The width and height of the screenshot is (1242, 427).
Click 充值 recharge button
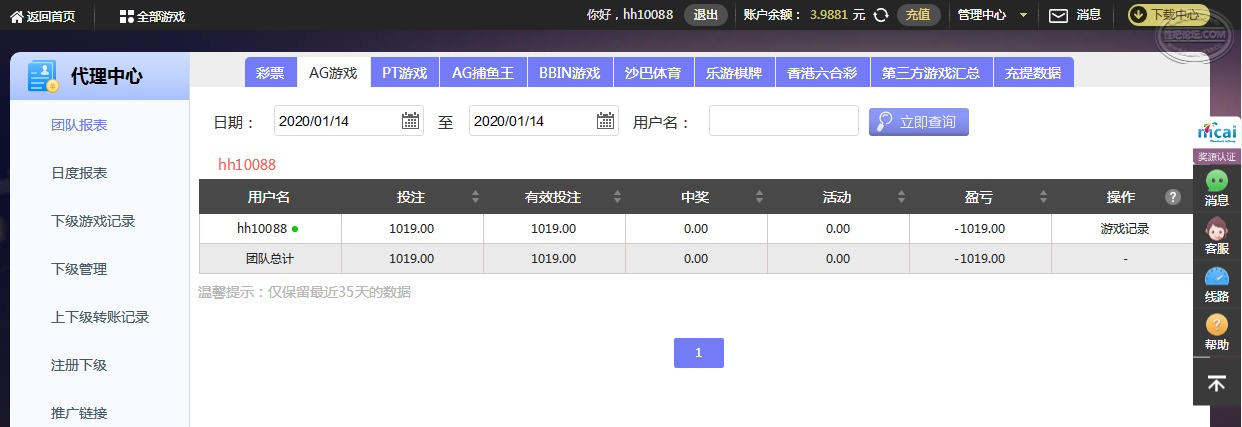[919, 15]
